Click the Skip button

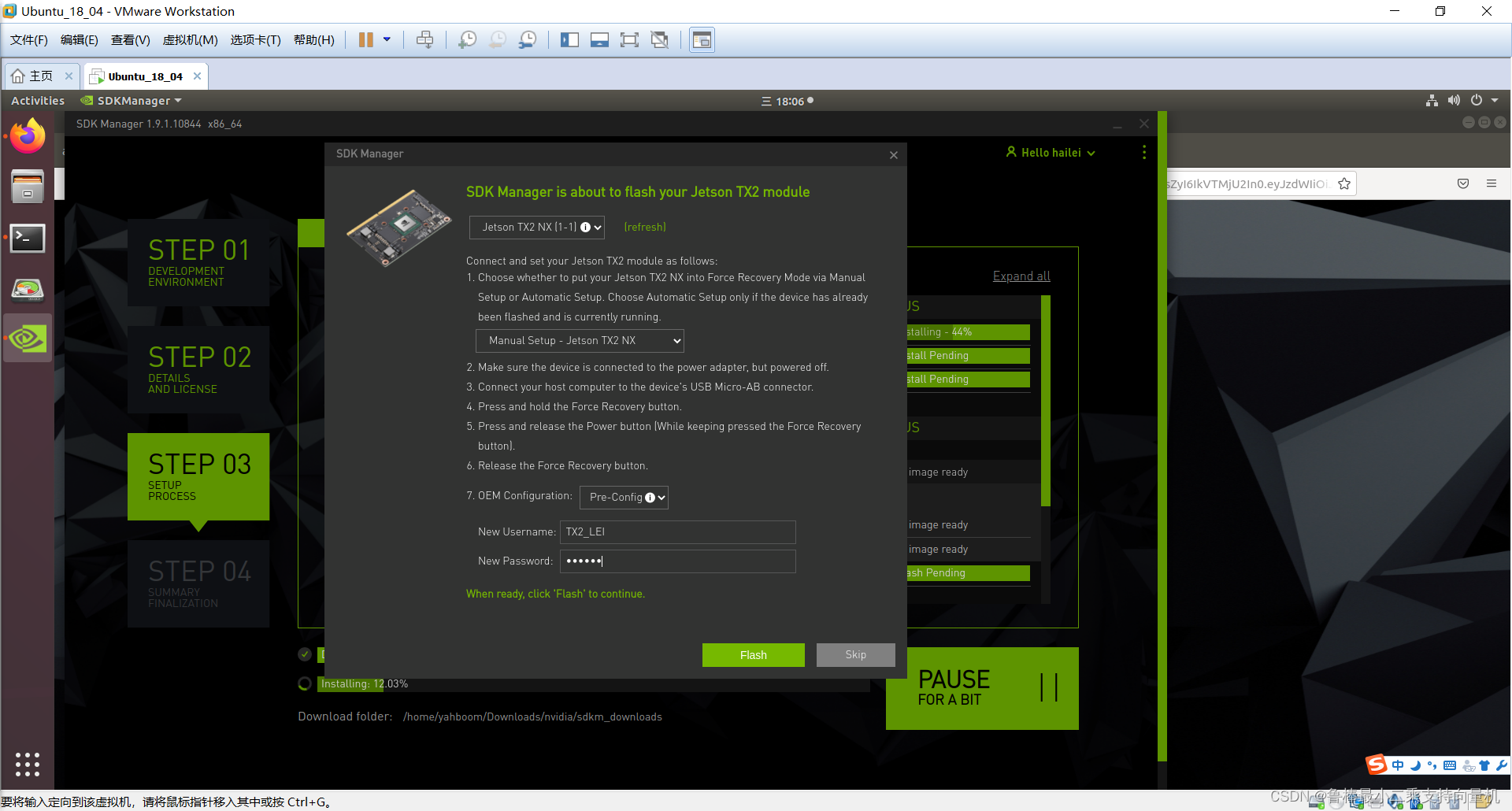click(856, 655)
